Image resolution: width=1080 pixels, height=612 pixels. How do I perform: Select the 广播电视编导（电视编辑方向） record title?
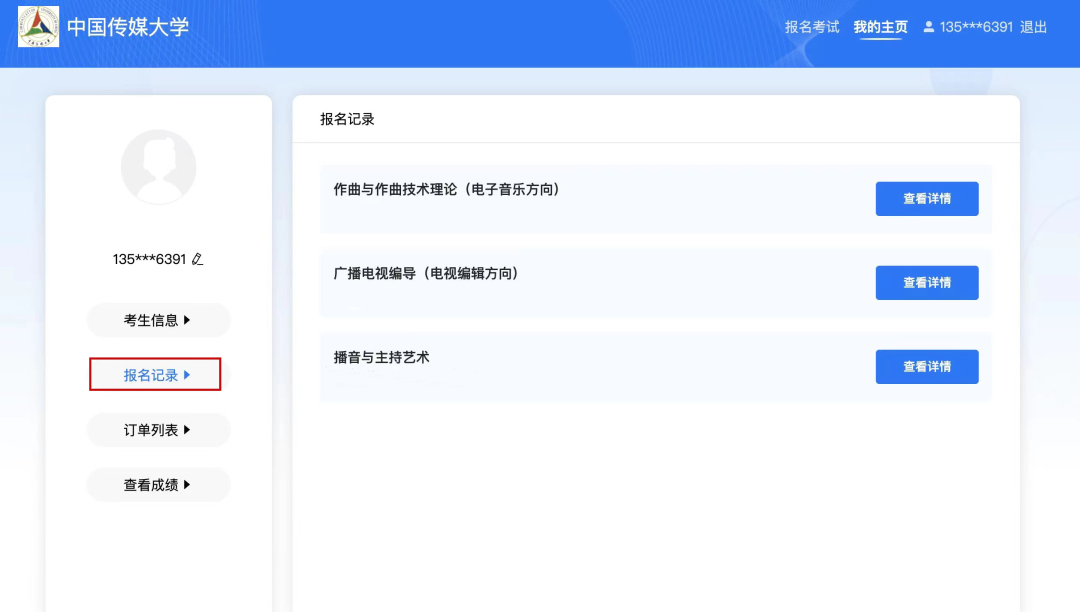click(x=426, y=273)
